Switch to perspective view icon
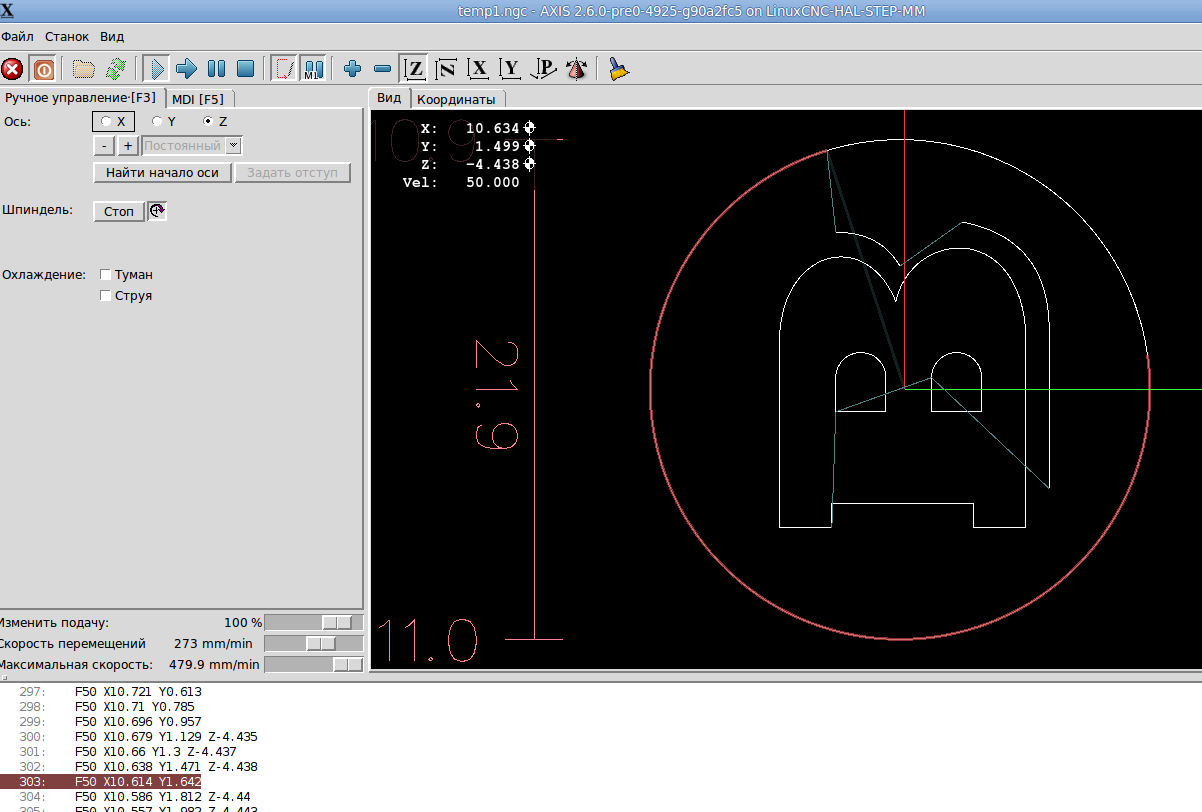 pyautogui.click(x=545, y=69)
